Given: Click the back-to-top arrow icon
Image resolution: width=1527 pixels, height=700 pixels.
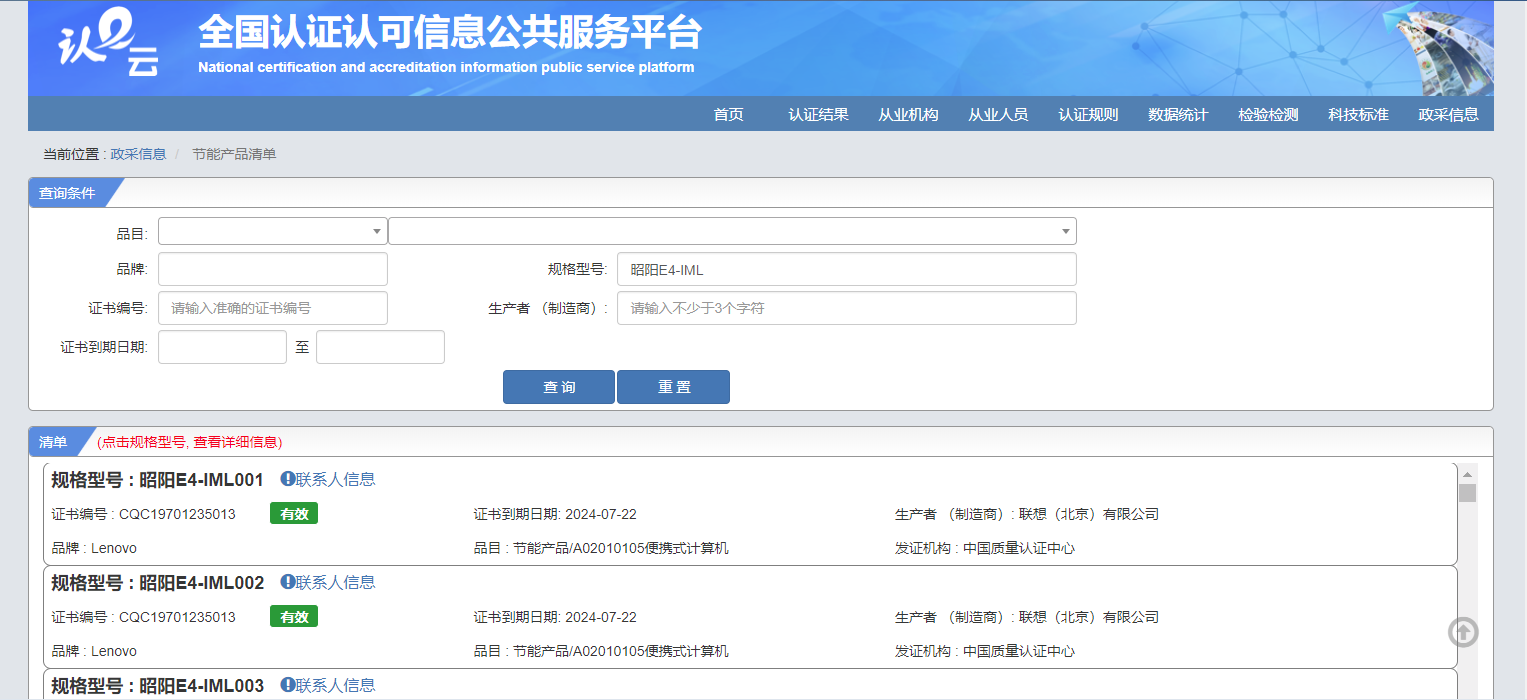Looking at the screenshot, I should point(1463,632).
